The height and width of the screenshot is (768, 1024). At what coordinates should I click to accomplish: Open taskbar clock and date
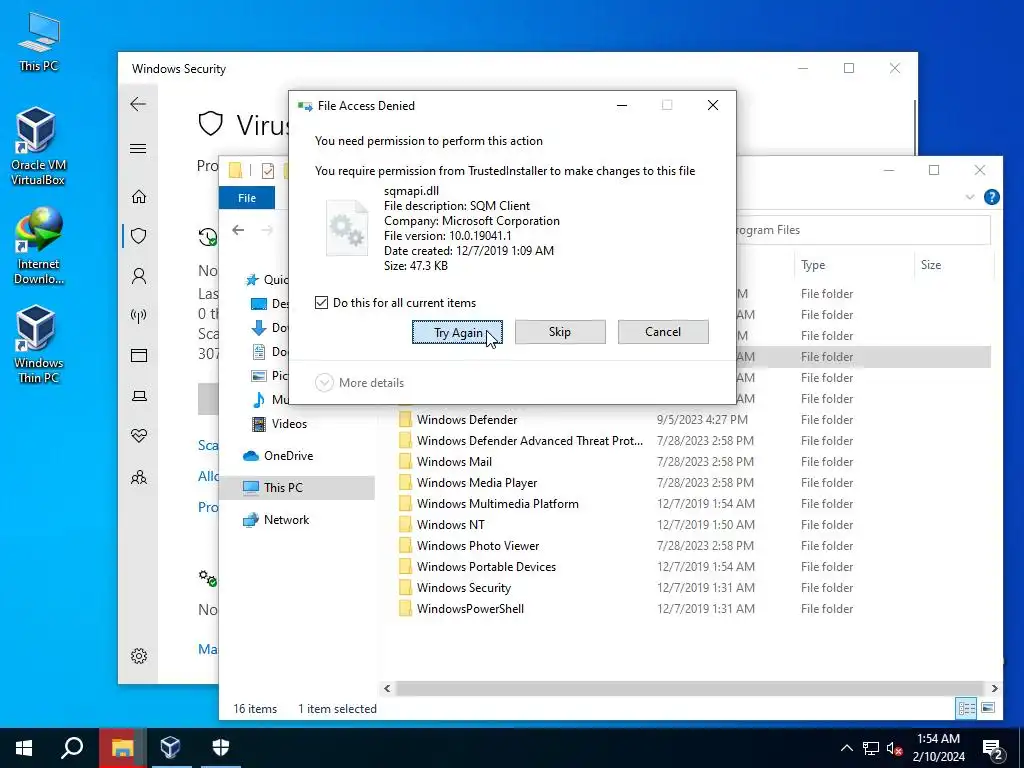(938, 748)
